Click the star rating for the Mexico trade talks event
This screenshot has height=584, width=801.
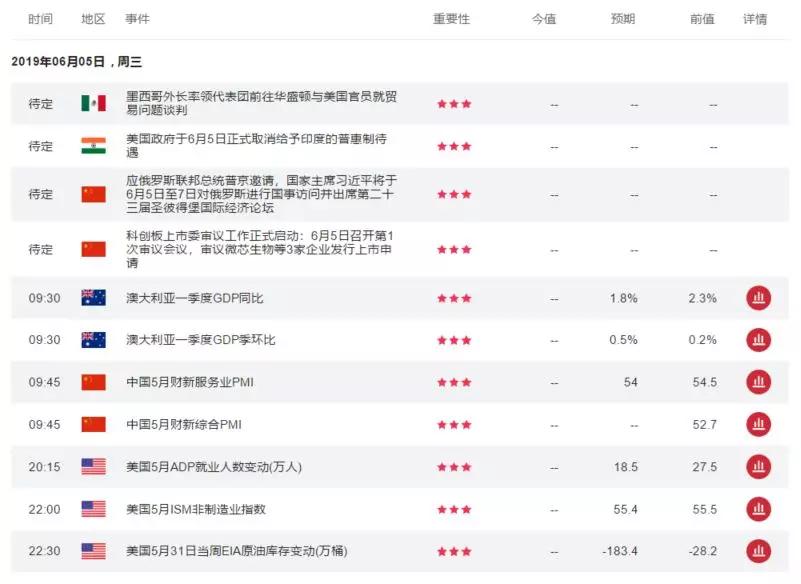453,102
